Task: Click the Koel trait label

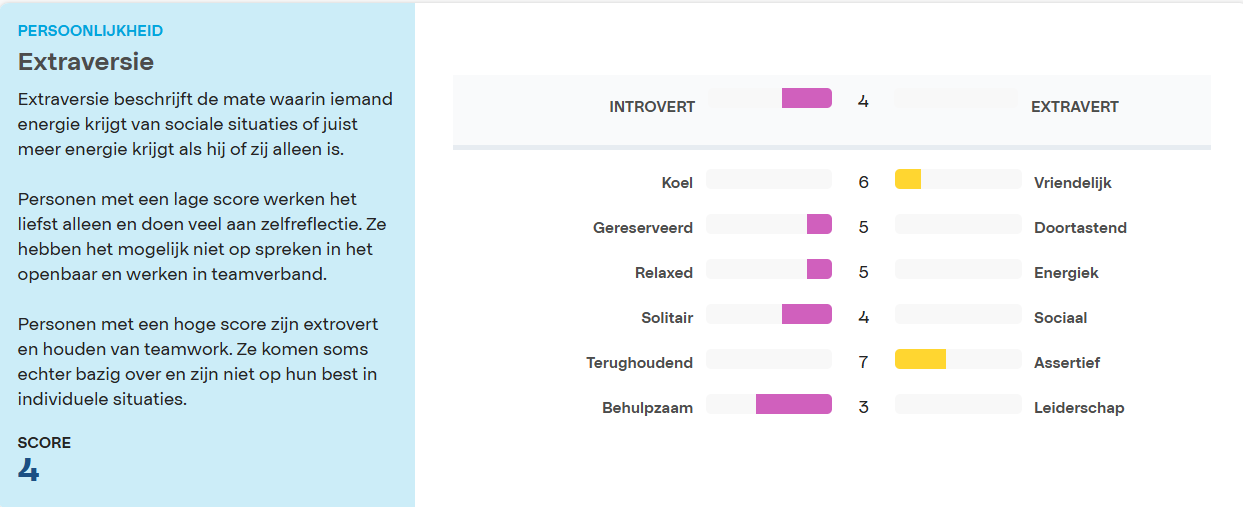Action: point(677,183)
